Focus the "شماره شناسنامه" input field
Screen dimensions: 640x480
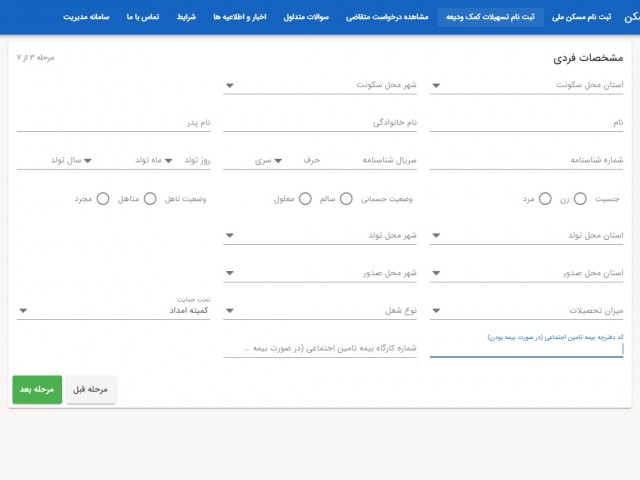[x=527, y=160]
